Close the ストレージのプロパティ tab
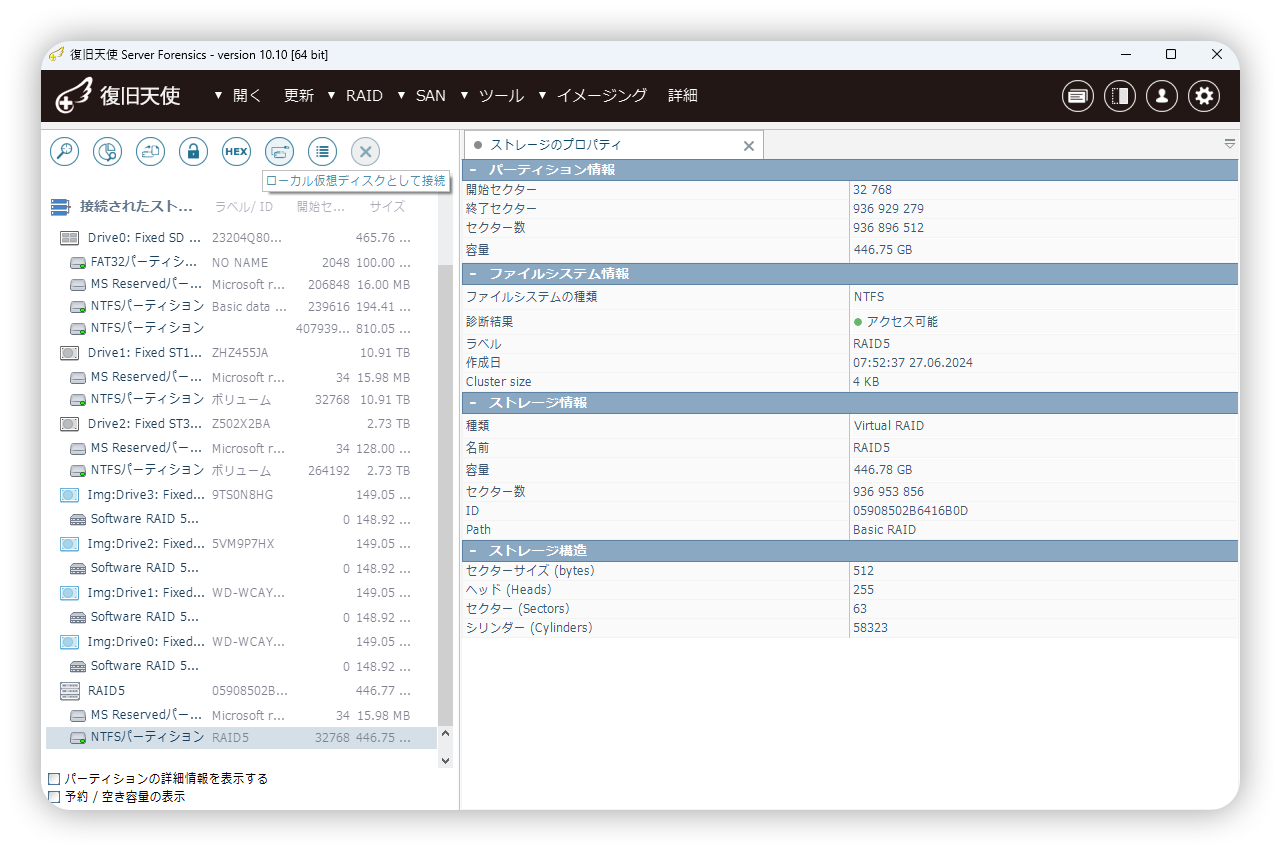Screen dimensions: 1280x850 (x=748, y=146)
